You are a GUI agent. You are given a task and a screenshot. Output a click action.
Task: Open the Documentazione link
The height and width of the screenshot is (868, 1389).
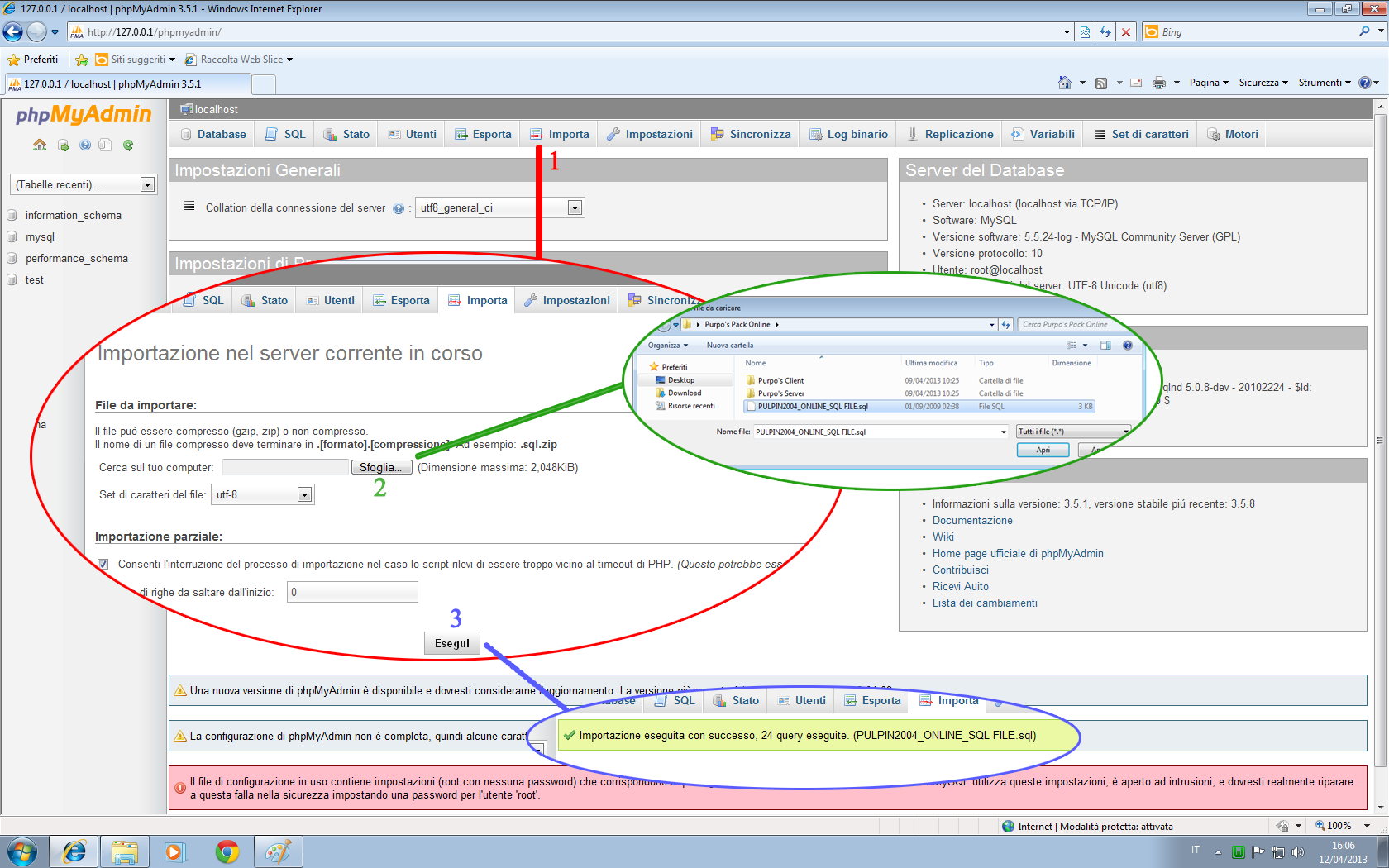(971, 521)
